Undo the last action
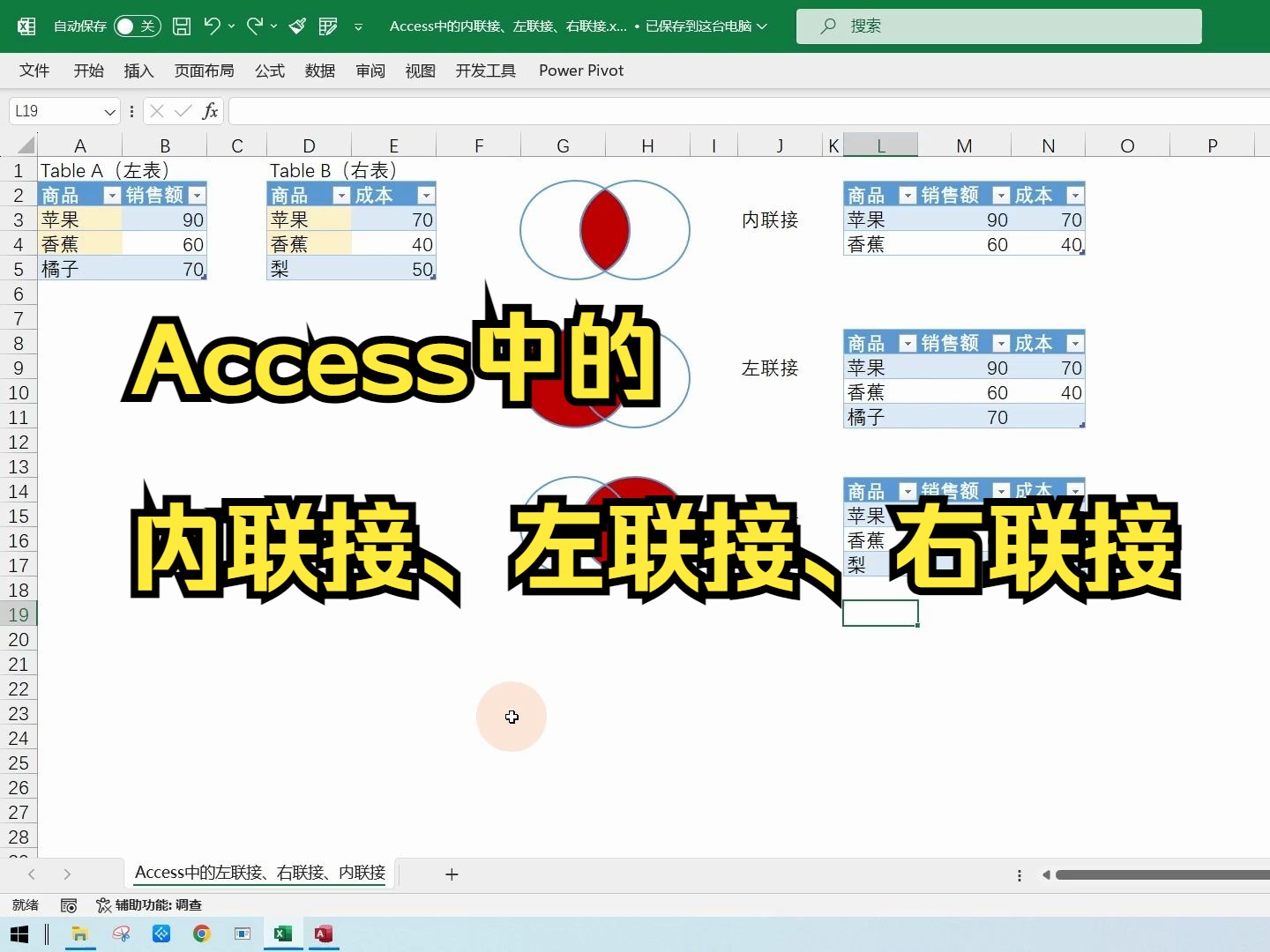The width and height of the screenshot is (1270, 952). (x=211, y=26)
